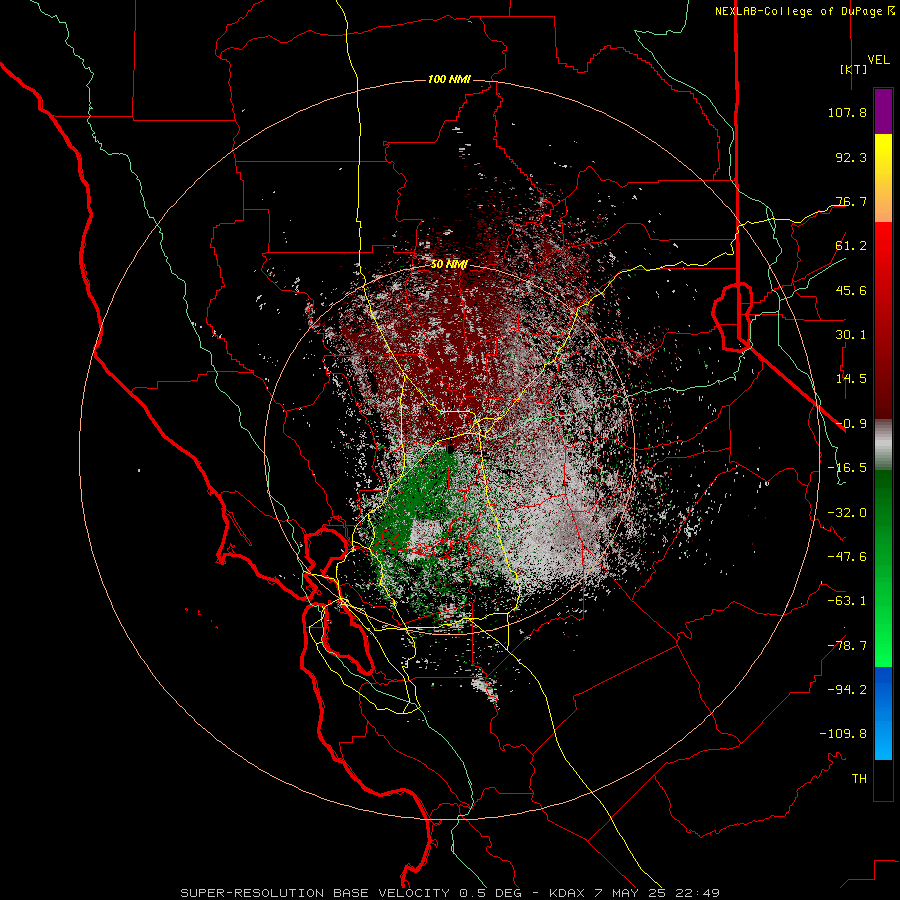Click the 50 NMI range ring label
Screen dimensions: 900x900
(x=449, y=265)
